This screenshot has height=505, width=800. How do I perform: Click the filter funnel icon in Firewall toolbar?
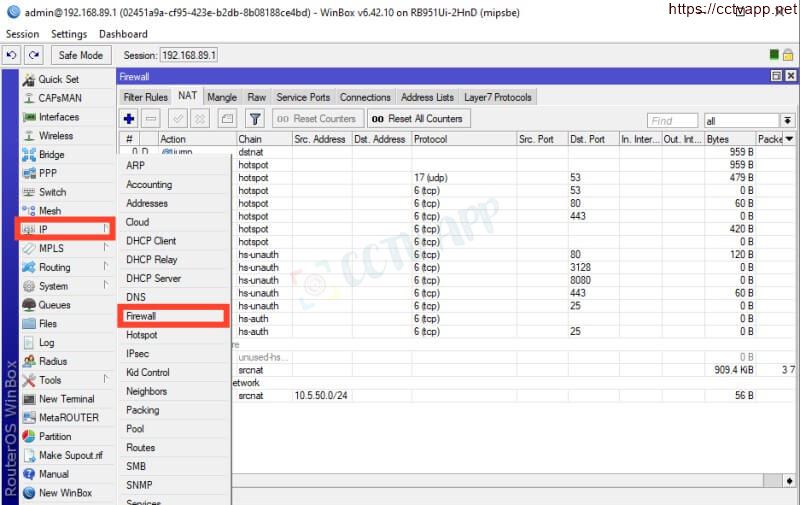[x=254, y=119]
